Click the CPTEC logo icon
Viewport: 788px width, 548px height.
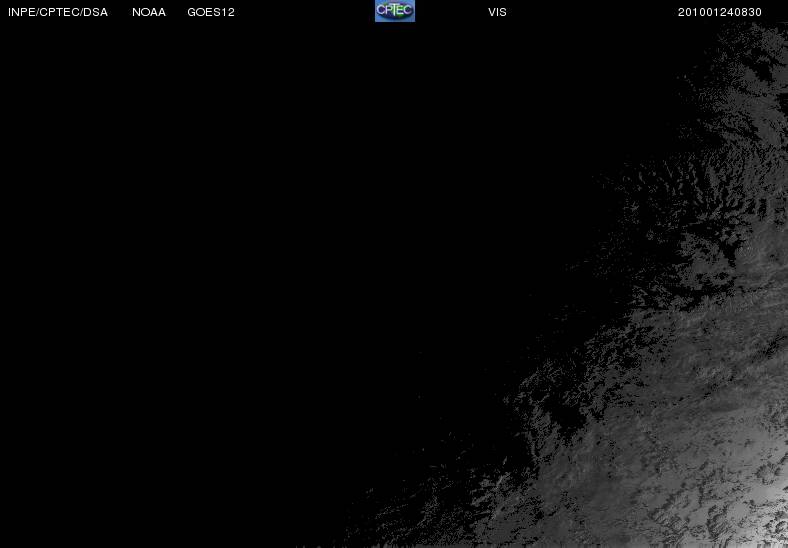[x=395, y=11]
